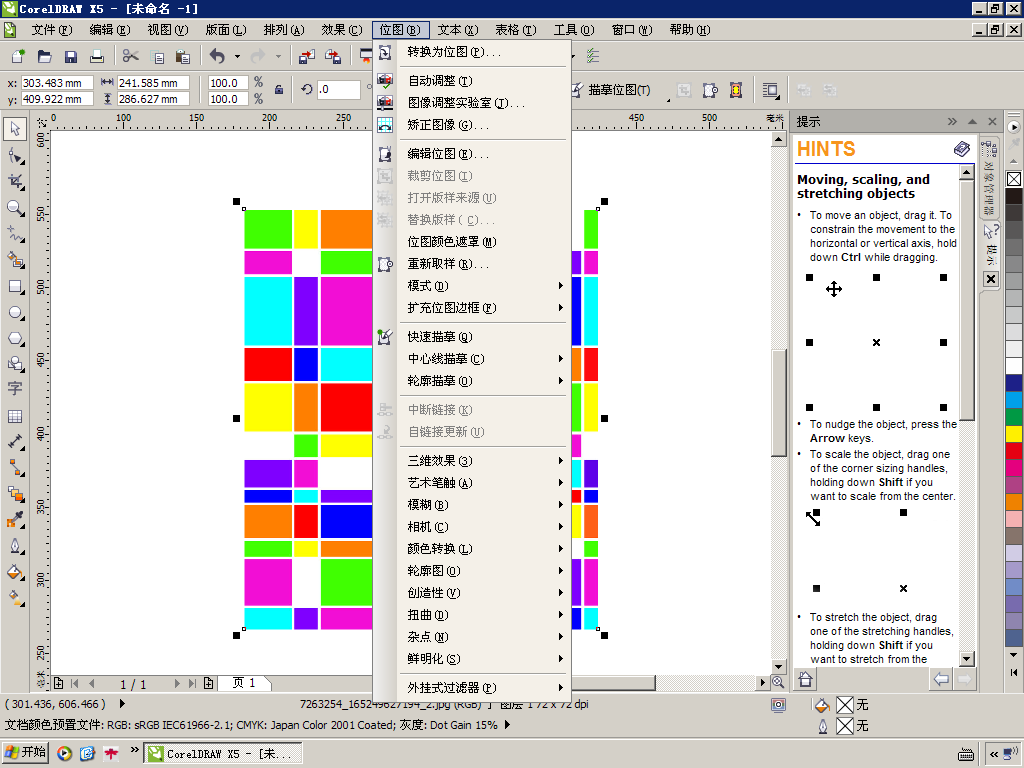Select the Freehand drawing tool
The width and height of the screenshot is (1024, 768).
(x=15, y=234)
